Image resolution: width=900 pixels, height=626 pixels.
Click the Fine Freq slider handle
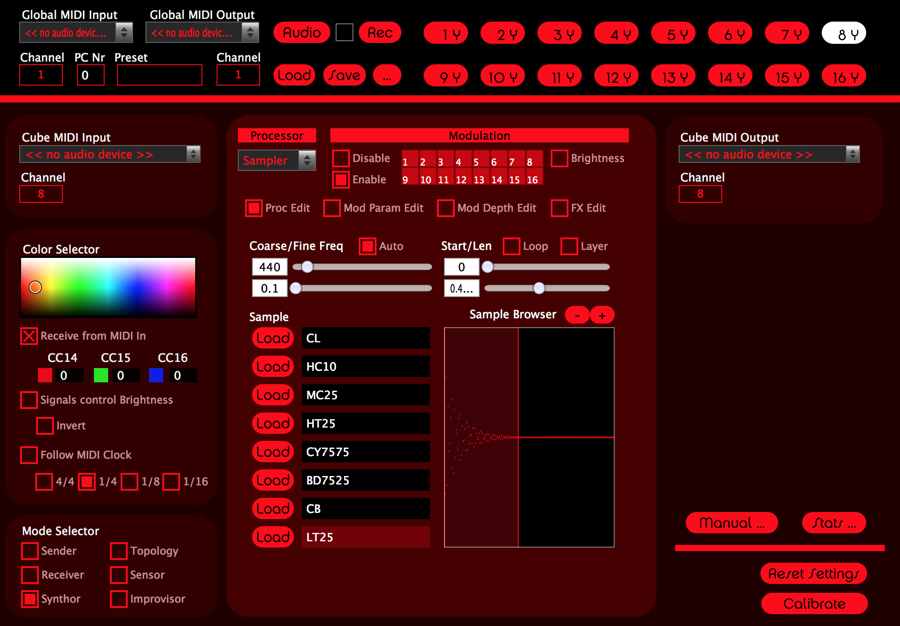point(296,288)
